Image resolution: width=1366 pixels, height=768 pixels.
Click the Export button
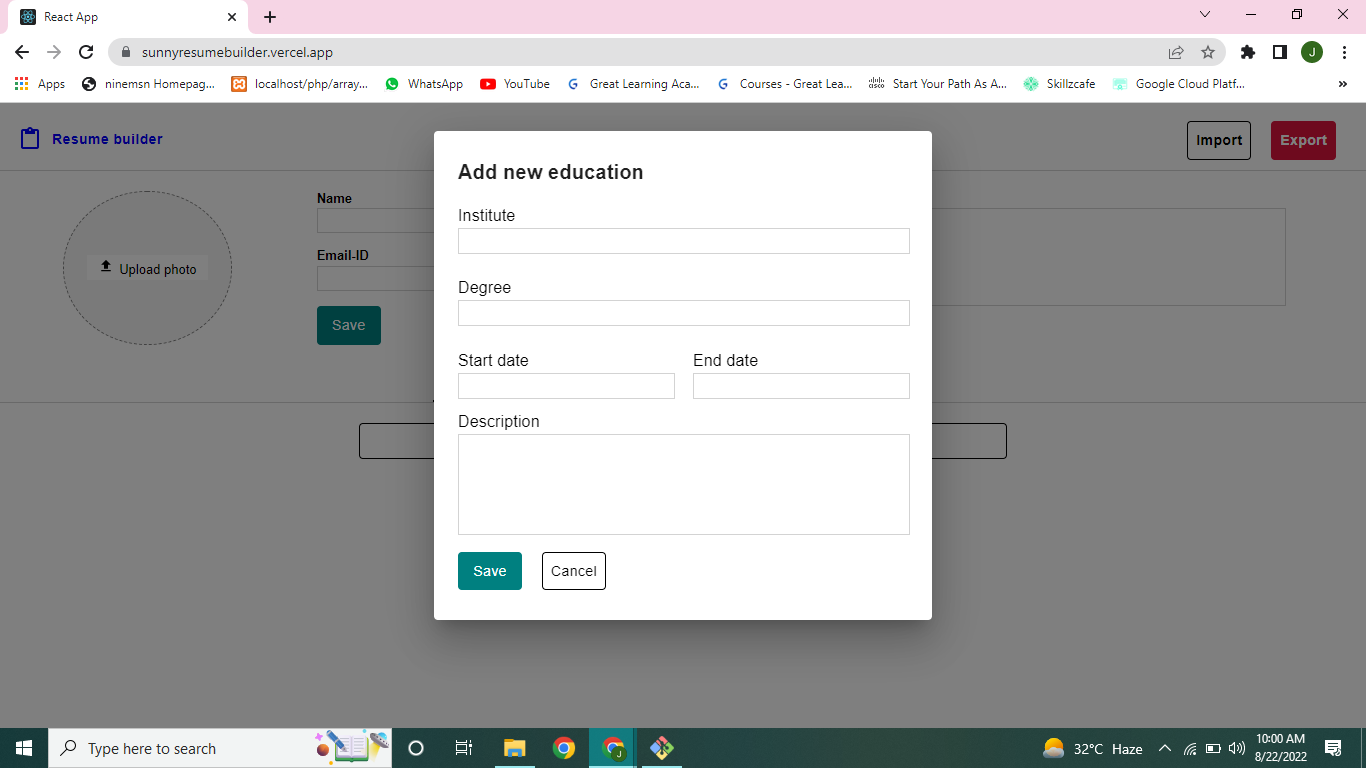click(1303, 140)
